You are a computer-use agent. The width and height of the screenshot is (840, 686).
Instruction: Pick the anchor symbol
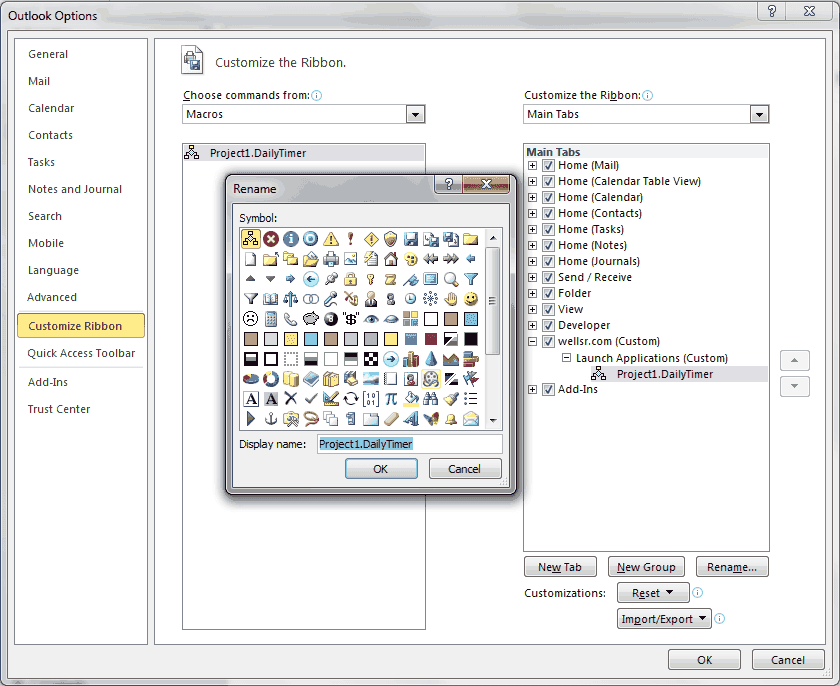[270, 419]
